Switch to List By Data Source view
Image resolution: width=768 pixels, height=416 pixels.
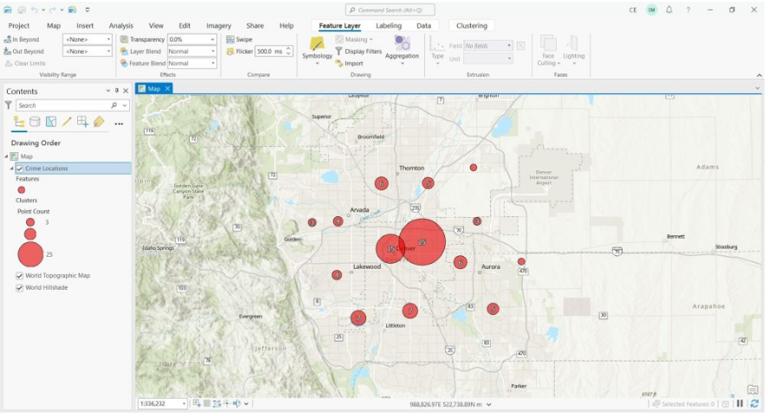pos(35,122)
